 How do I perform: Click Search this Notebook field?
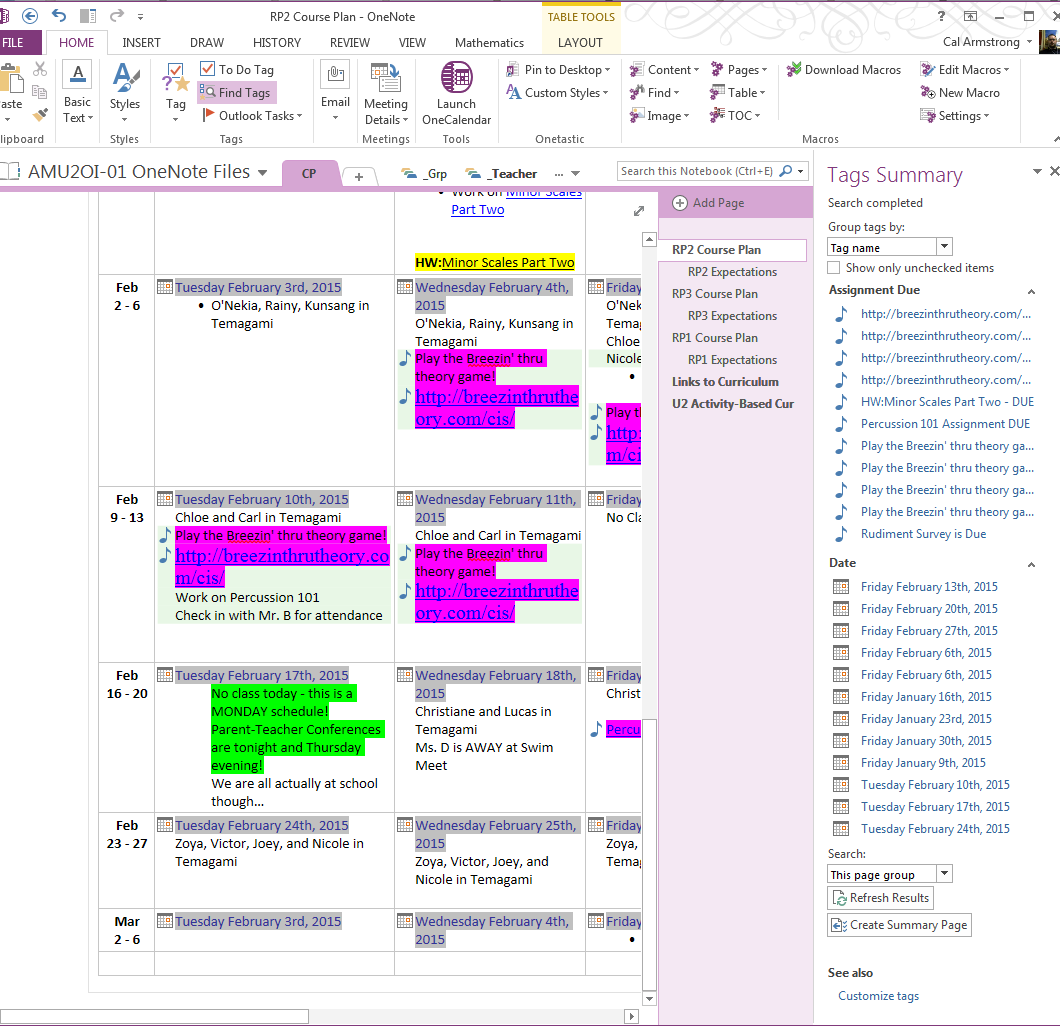tap(696, 171)
